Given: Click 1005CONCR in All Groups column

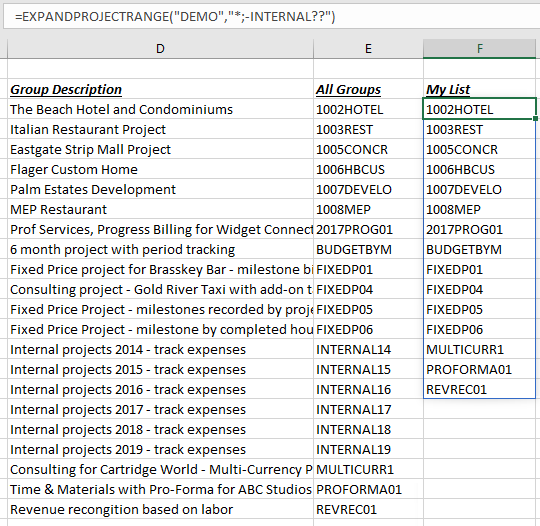Looking at the screenshot, I should coord(368,149).
